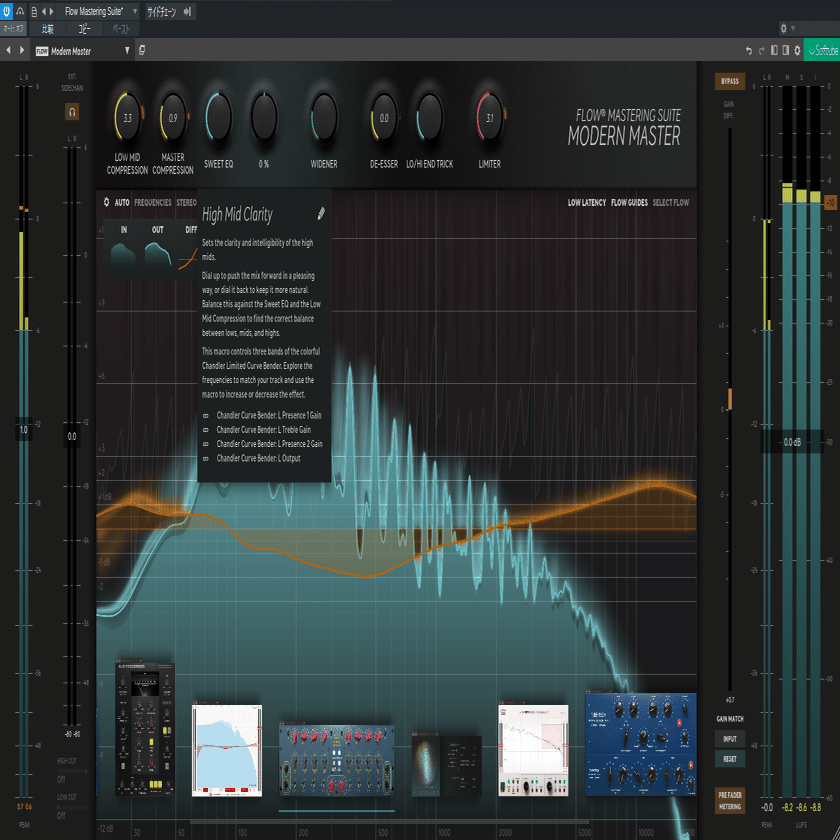The height and width of the screenshot is (840, 840).
Task: Click the host bypass arc icon
Action: (20, 11)
